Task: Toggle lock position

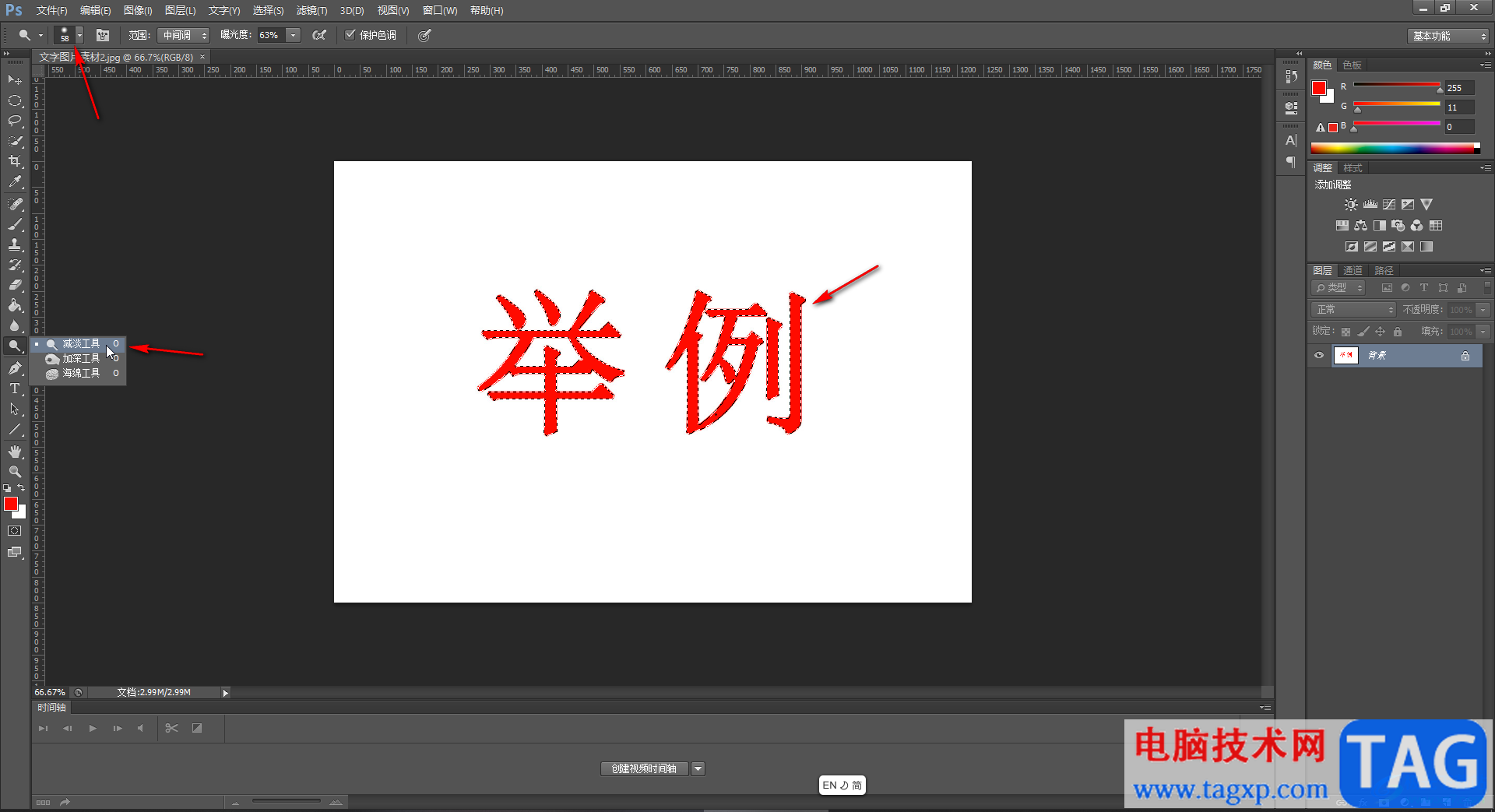Action: tap(1380, 332)
